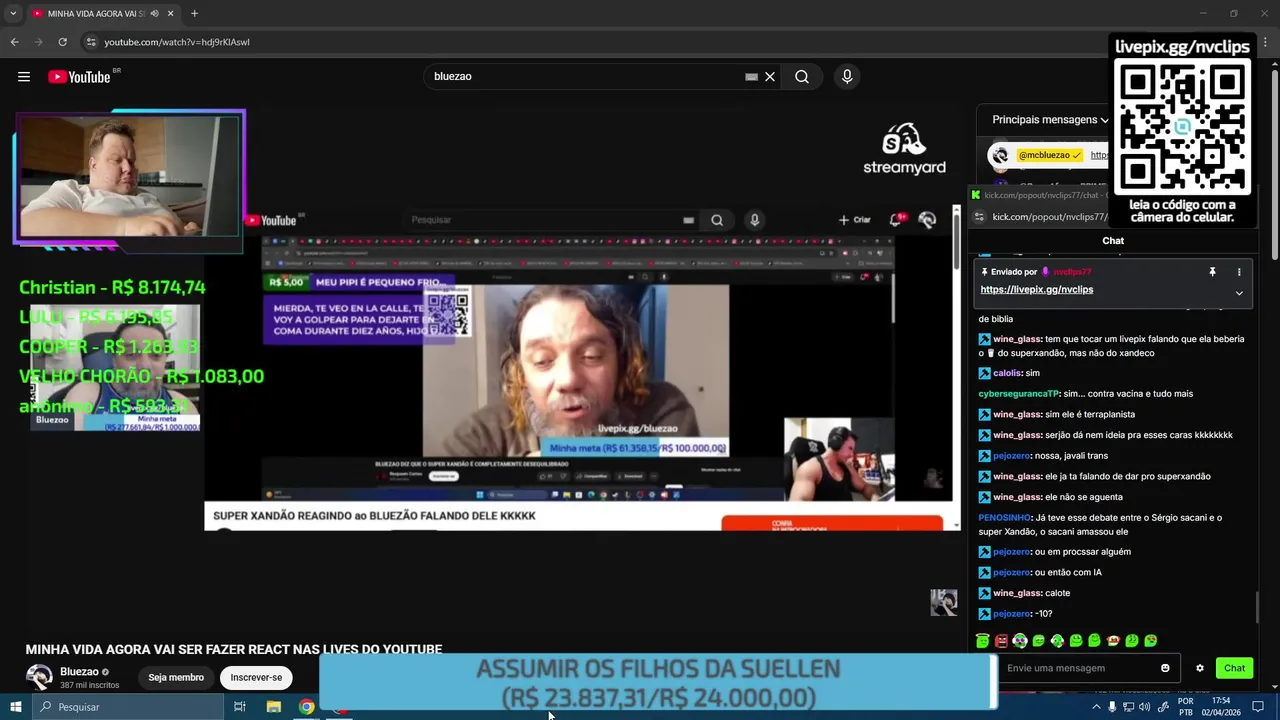Open Windows Start menu
This screenshot has width=1280, height=720.
(x=15, y=707)
